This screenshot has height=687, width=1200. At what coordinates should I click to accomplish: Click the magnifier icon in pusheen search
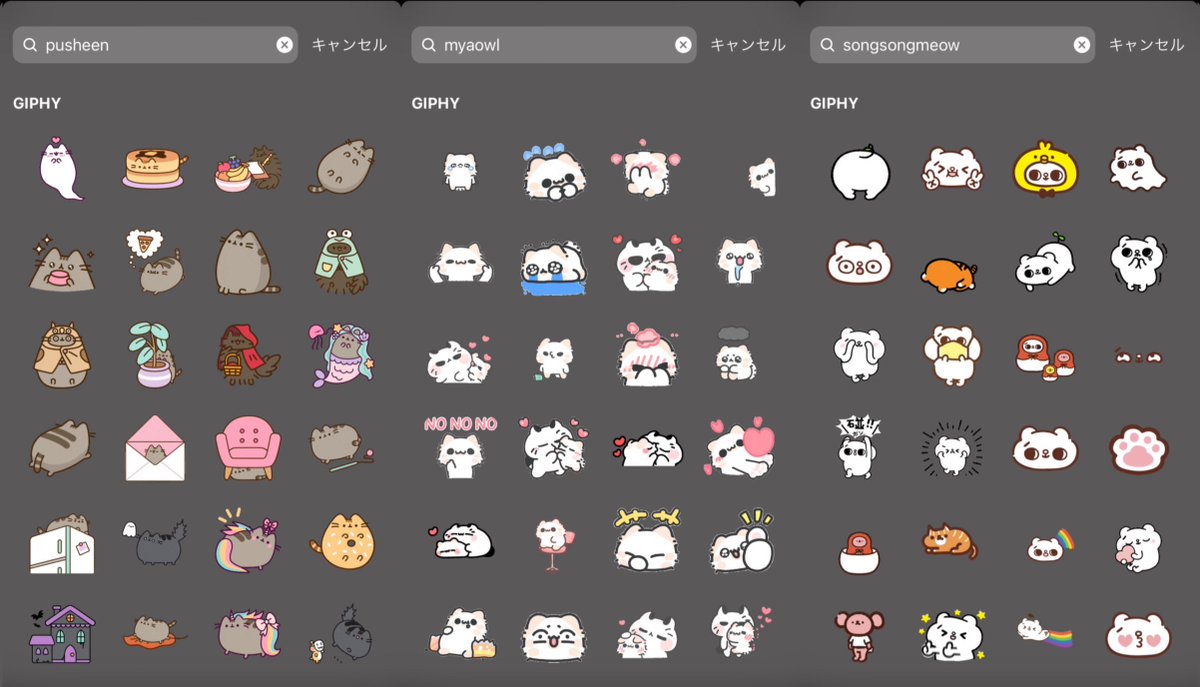[x=29, y=45]
